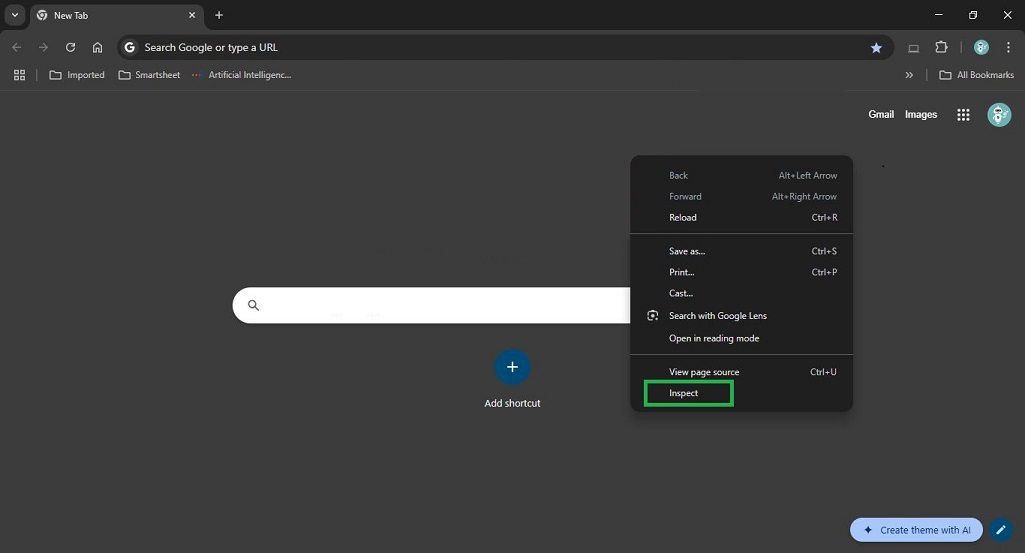Click Create theme with AI button

click(x=916, y=530)
